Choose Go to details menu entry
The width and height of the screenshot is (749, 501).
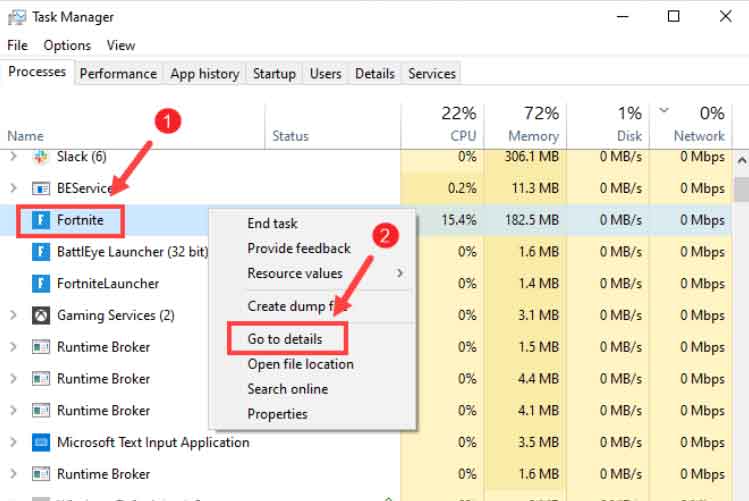click(x=285, y=339)
